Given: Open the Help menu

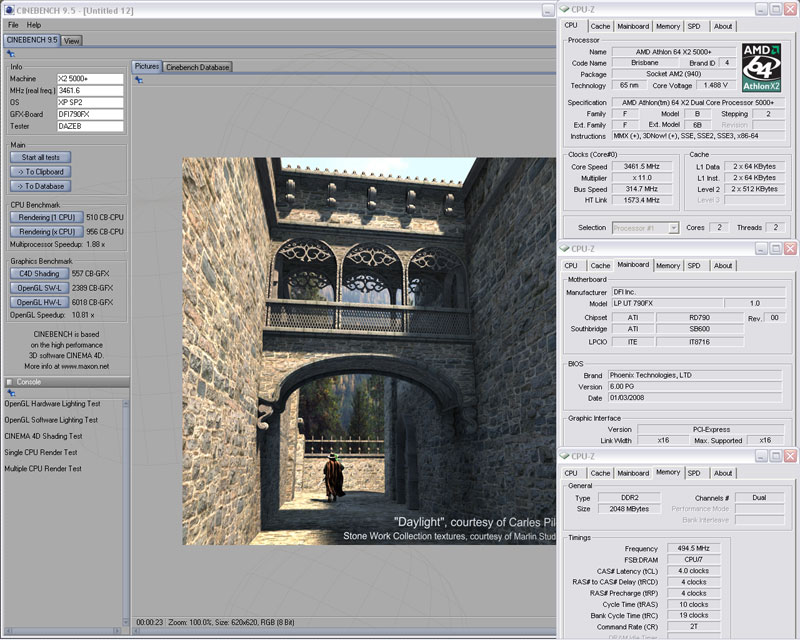Looking at the screenshot, I should 34,24.
